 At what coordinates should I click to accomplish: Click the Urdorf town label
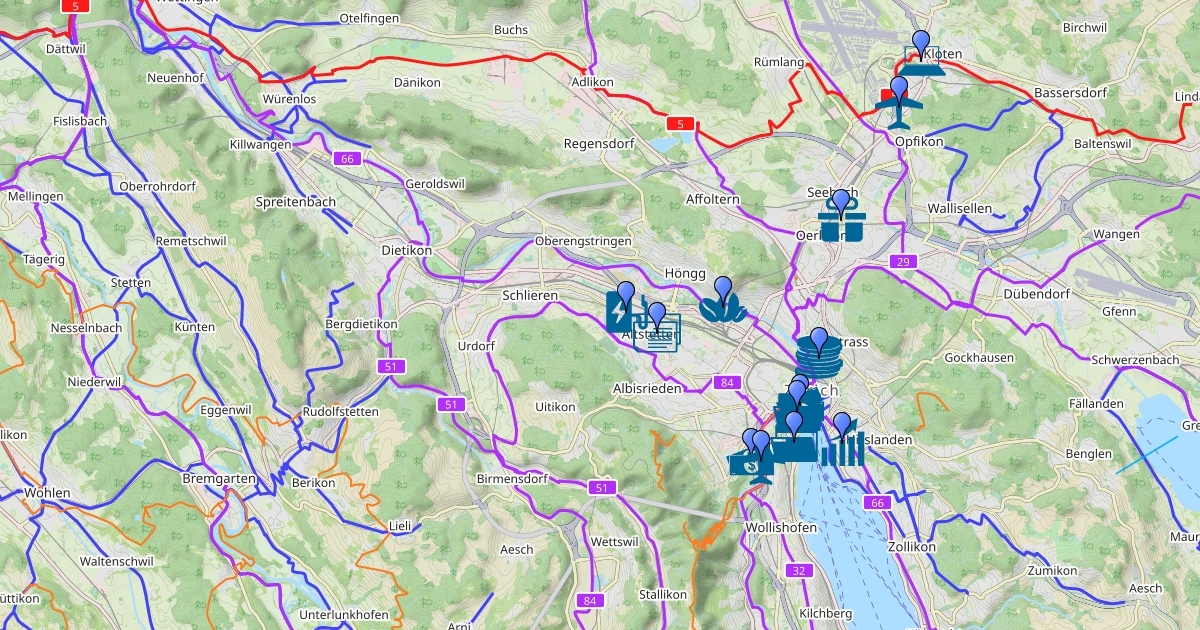pos(476,346)
